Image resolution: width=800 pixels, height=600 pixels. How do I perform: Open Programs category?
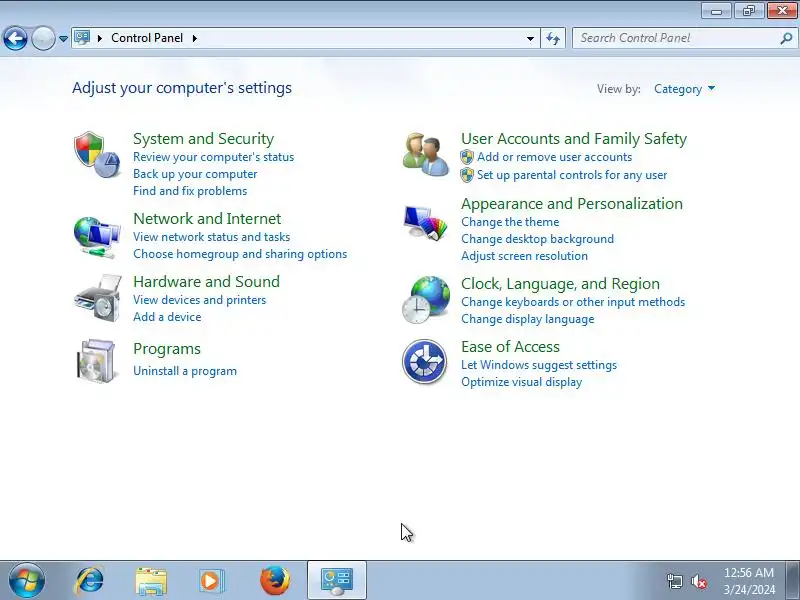pyautogui.click(x=167, y=349)
